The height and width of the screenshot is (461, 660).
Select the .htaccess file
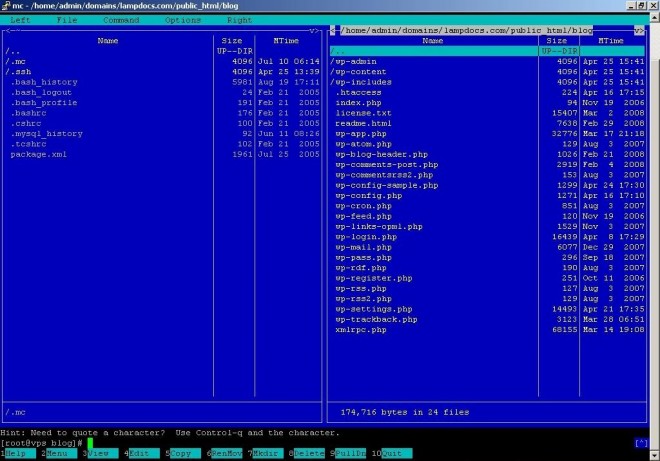point(487,93)
